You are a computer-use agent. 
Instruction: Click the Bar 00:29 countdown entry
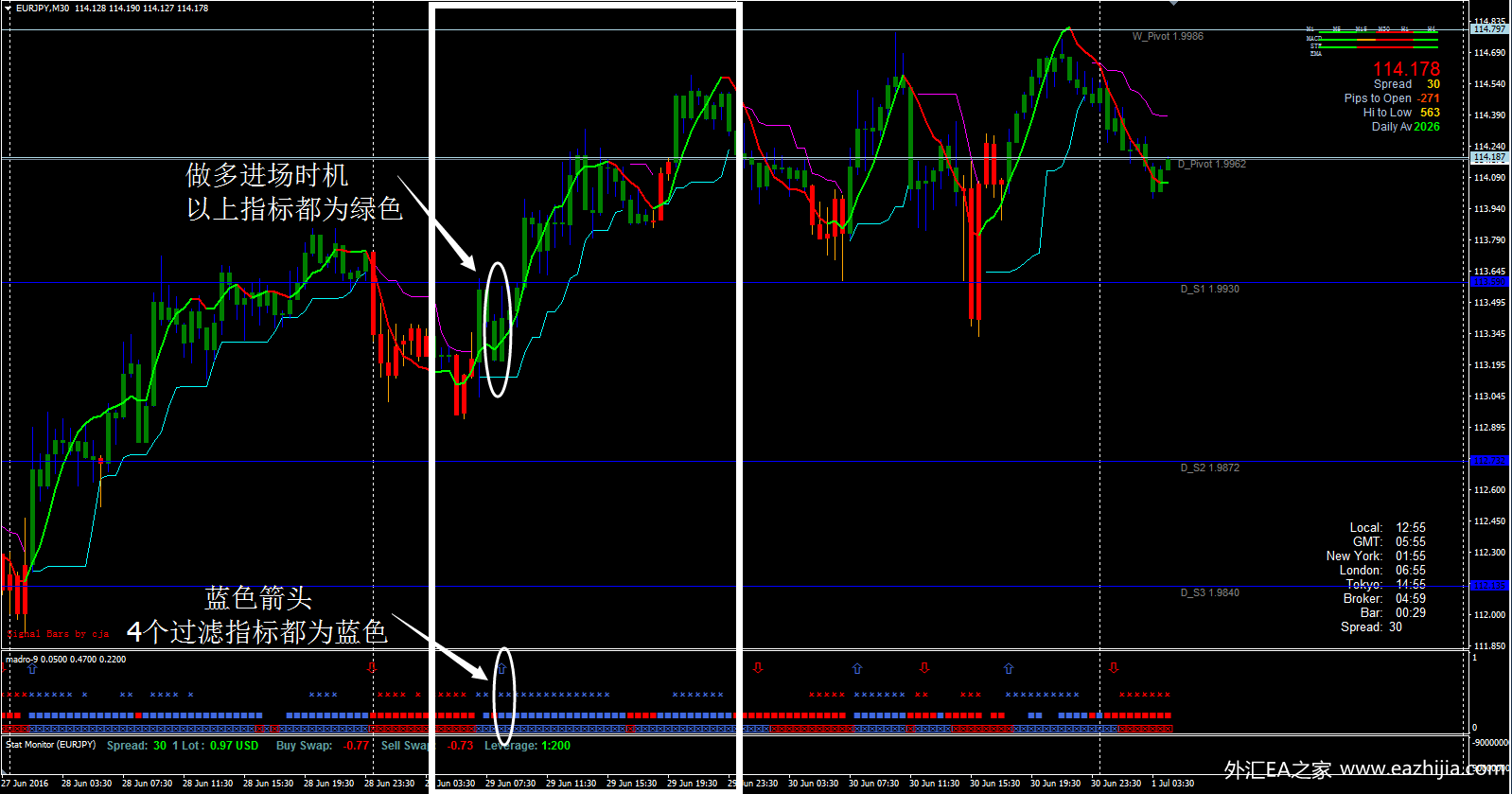(x=1393, y=613)
